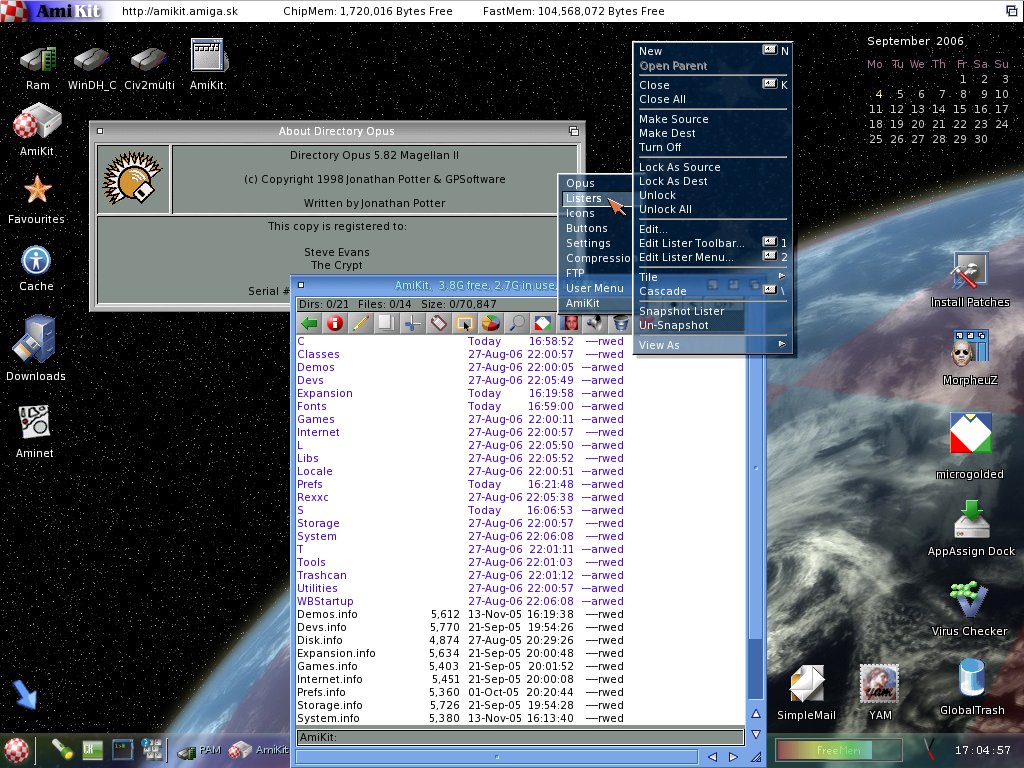The width and height of the screenshot is (1024, 768).
Task: Open the WinDH_C drive icon
Action: 91,67
